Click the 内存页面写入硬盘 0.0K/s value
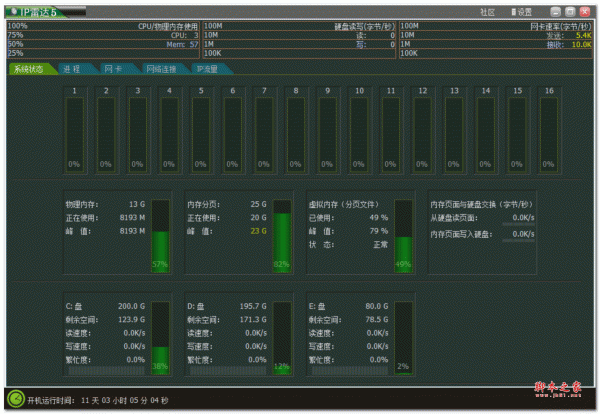Screen dimensions: 600x414 pyautogui.click(x=523, y=234)
